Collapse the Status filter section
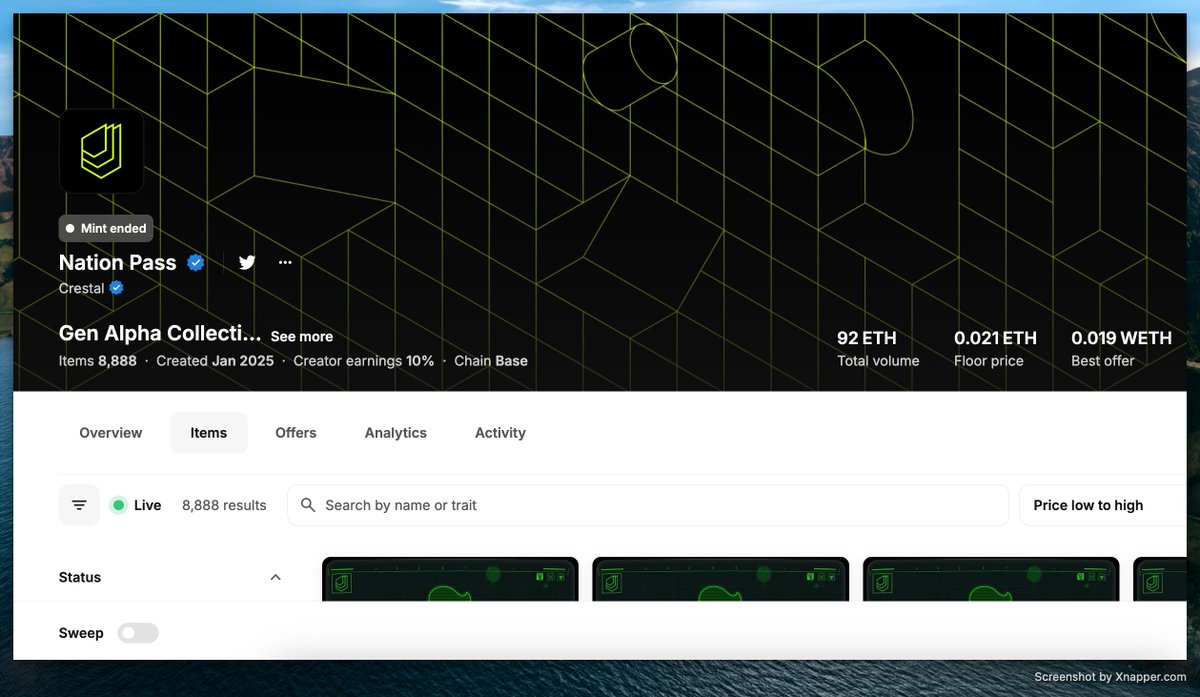 (276, 577)
